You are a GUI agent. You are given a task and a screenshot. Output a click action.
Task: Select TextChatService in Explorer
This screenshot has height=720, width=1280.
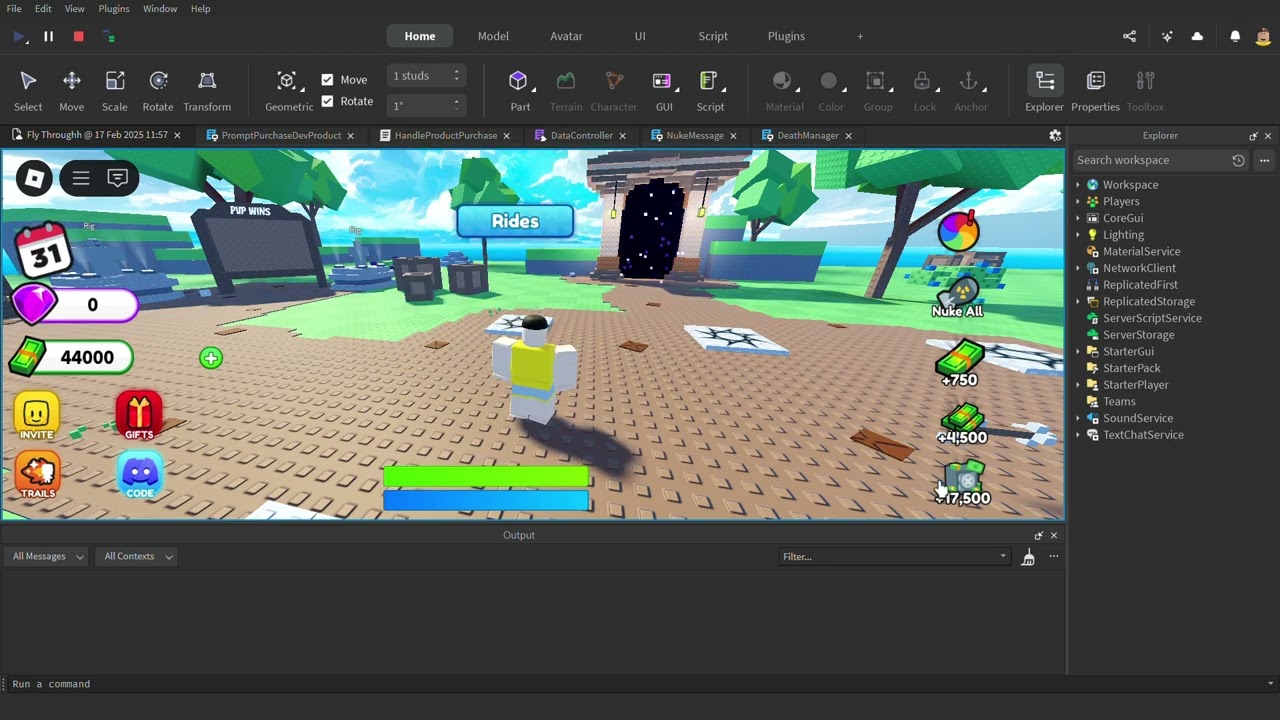click(1143, 435)
